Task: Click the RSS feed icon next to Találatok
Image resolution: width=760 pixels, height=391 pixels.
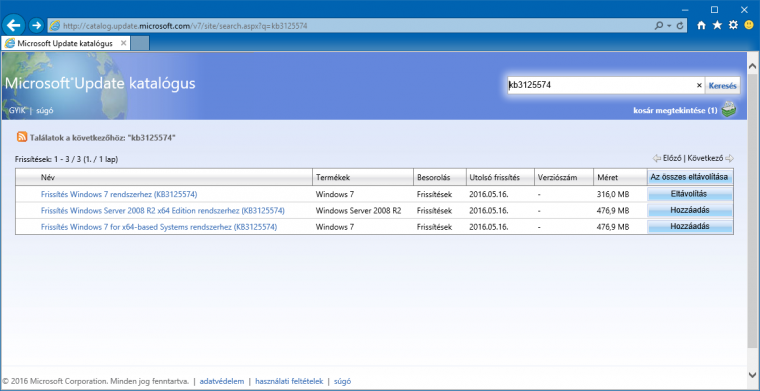Action: [22, 137]
